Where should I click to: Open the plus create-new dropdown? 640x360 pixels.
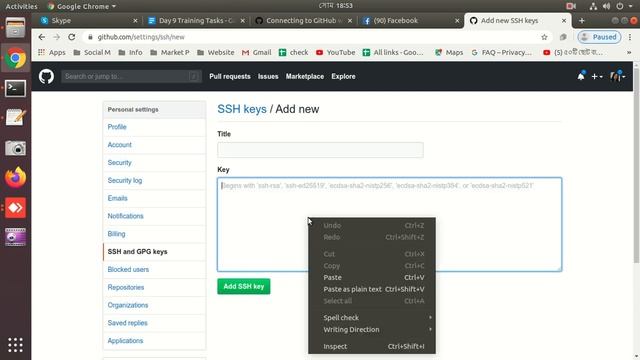pyautogui.click(x=597, y=76)
